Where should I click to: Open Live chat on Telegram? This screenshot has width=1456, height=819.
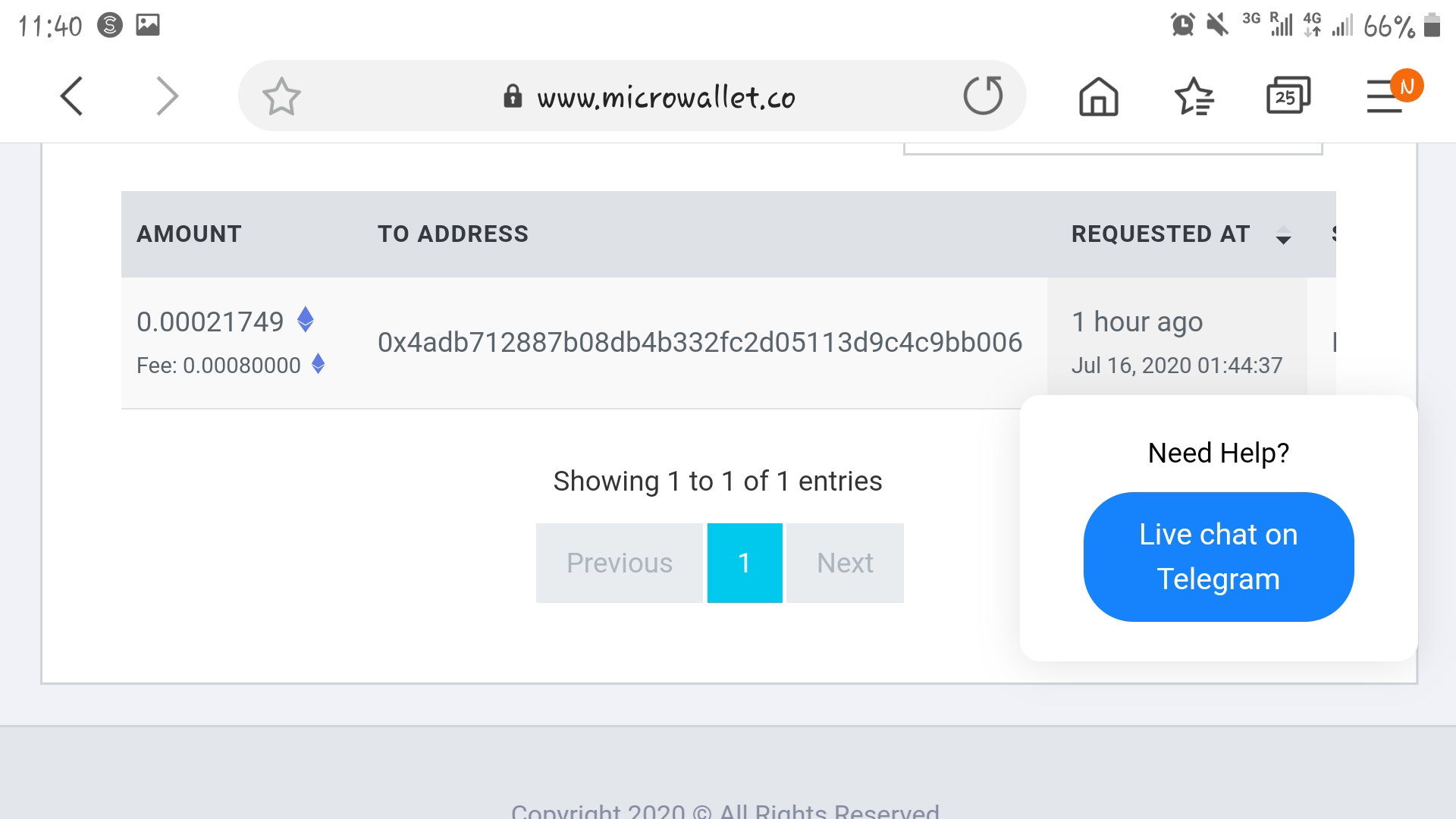(x=1219, y=557)
